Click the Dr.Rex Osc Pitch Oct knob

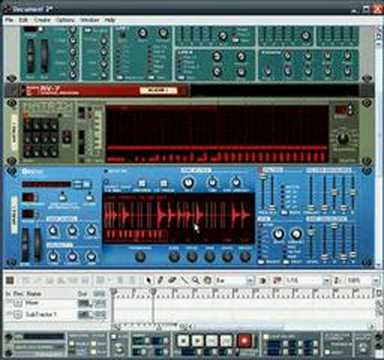click(188, 182)
